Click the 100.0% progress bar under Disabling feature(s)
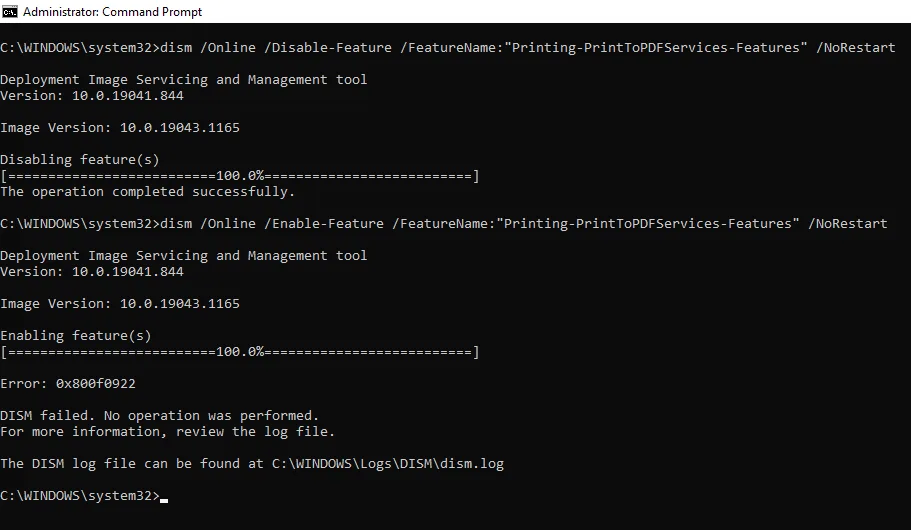Image resolution: width=911 pixels, height=530 pixels. tap(240, 176)
